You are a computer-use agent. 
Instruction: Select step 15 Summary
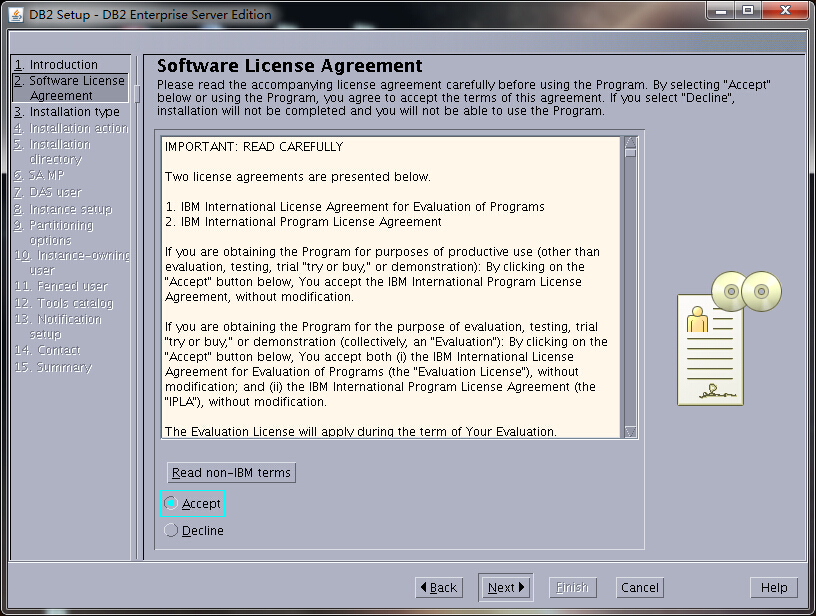point(53,367)
